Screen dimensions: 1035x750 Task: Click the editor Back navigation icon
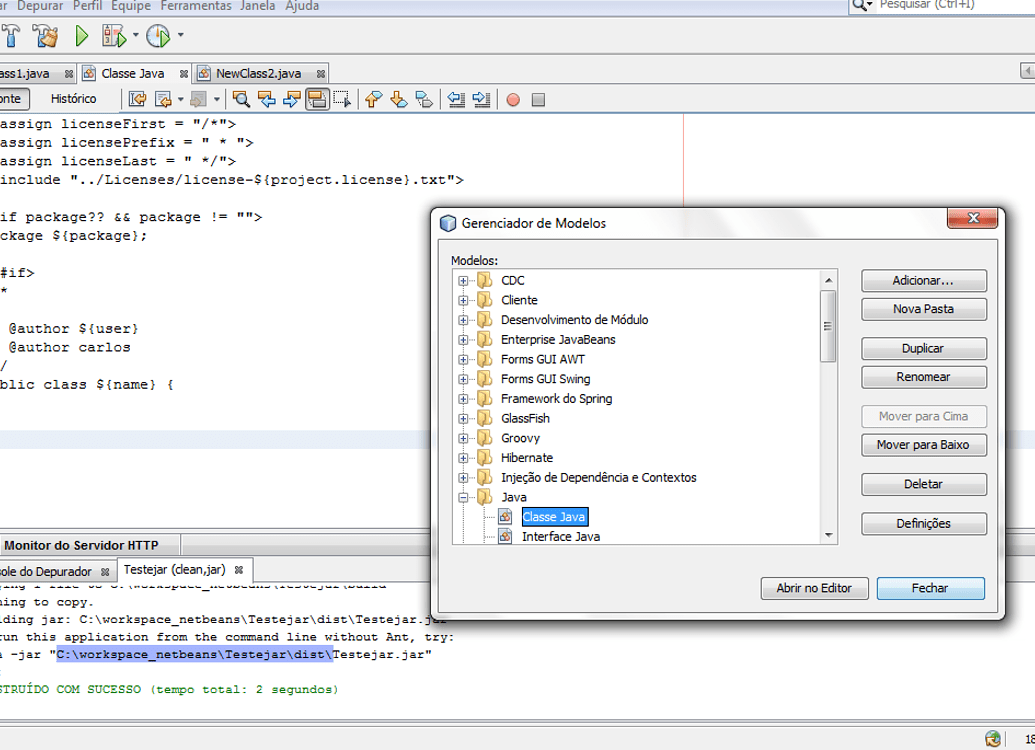162,100
